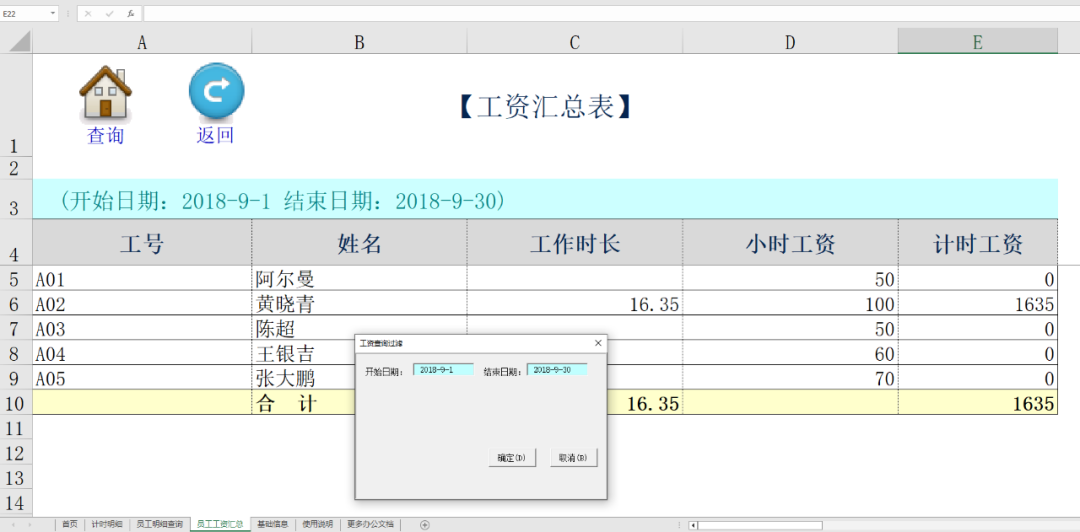Open the Name Box dropdown arrow

coord(52,14)
